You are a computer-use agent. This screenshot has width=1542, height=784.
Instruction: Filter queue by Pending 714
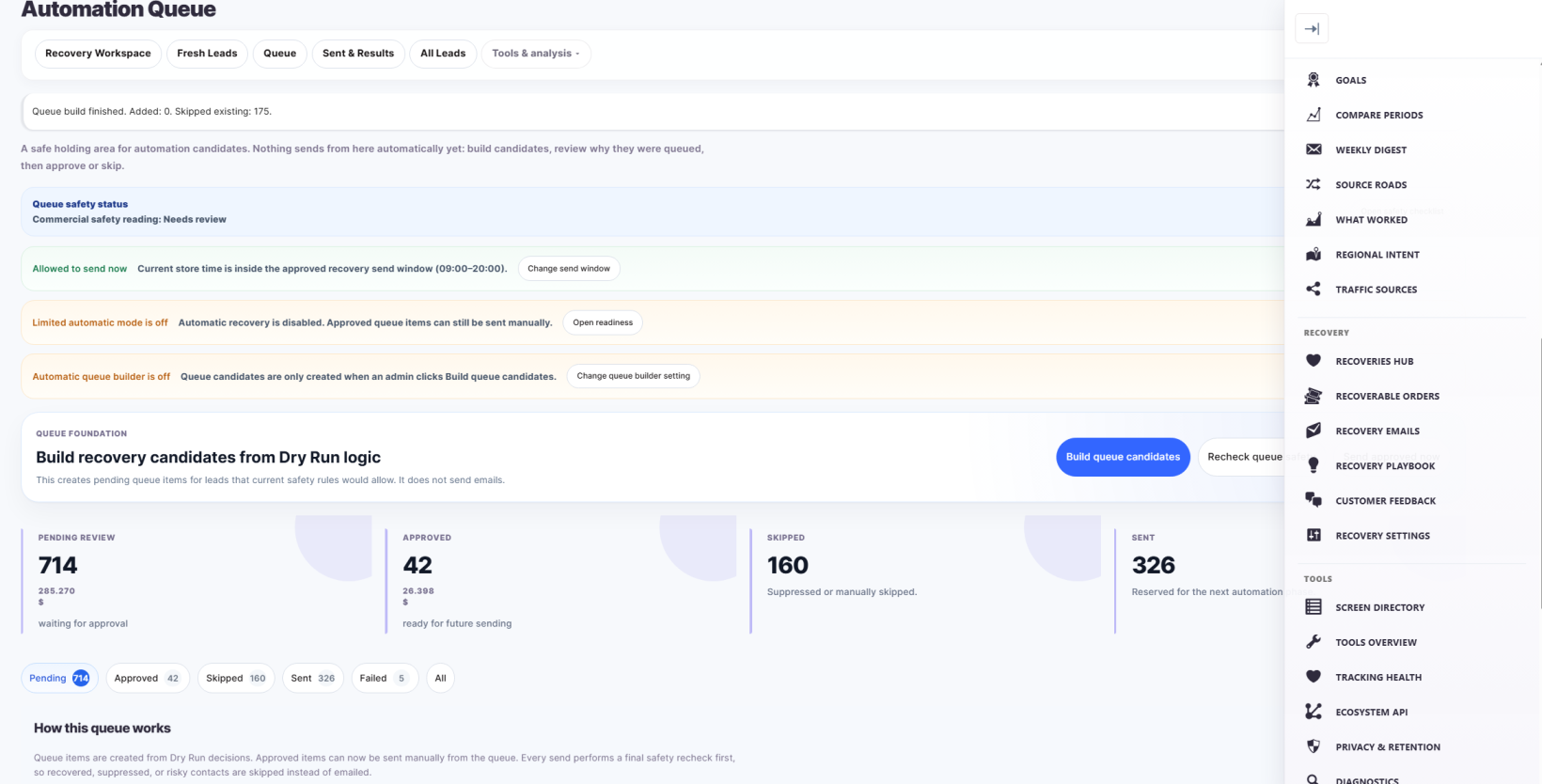pyautogui.click(x=59, y=678)
